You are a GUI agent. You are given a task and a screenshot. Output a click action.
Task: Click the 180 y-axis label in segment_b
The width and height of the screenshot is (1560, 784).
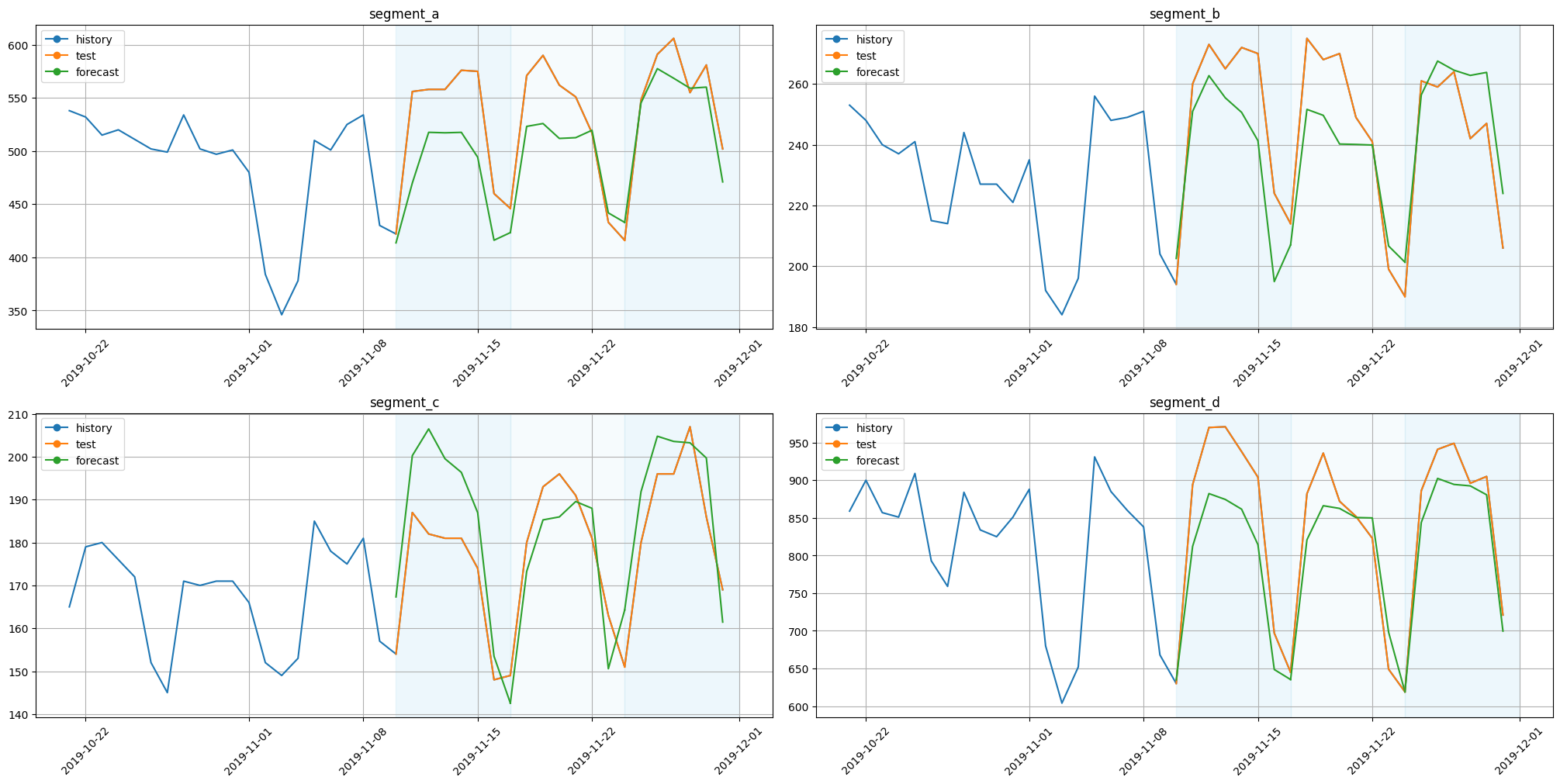click(x=799, y=328)
